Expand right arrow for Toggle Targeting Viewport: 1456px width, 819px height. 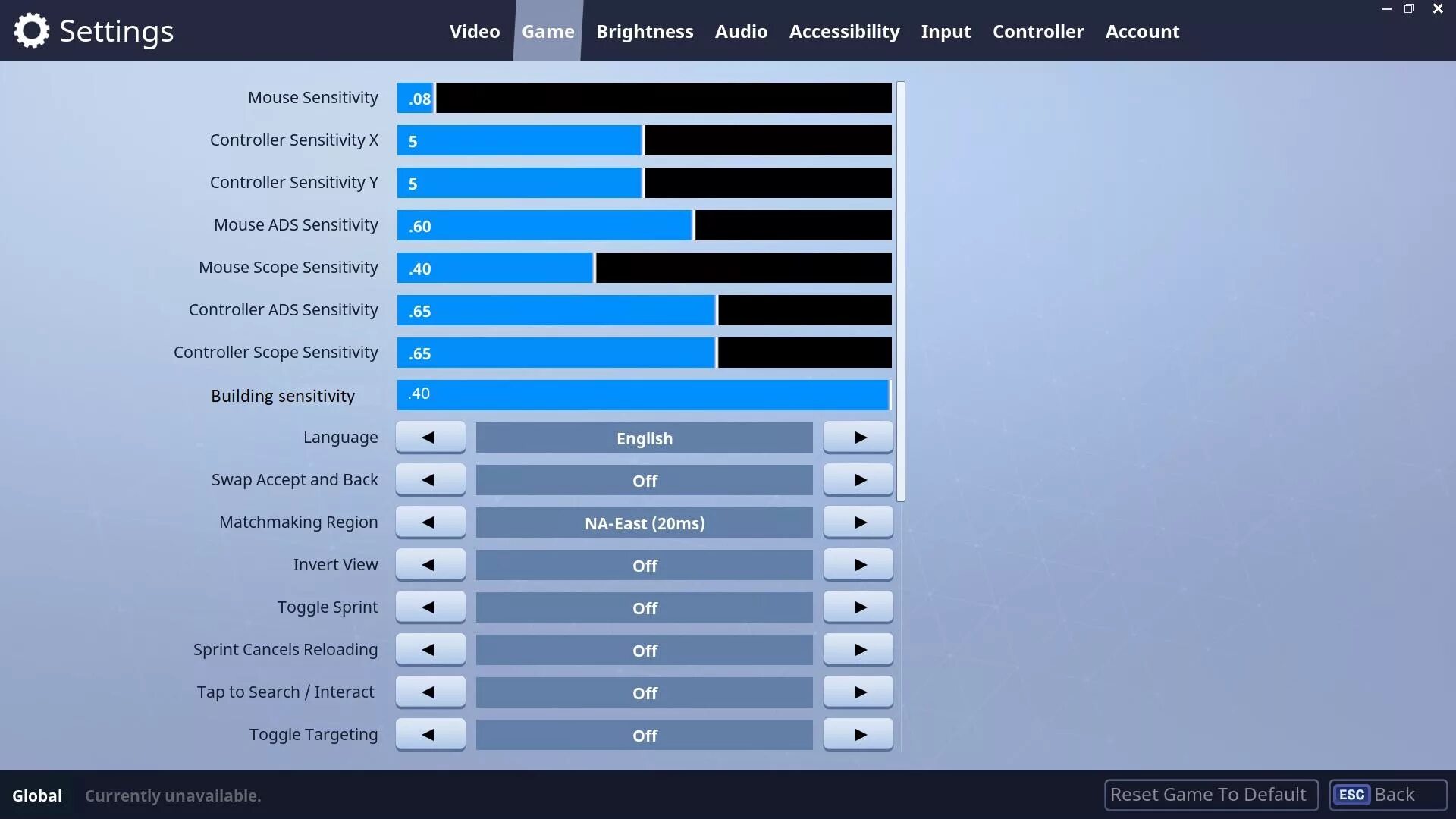[859, 735]
